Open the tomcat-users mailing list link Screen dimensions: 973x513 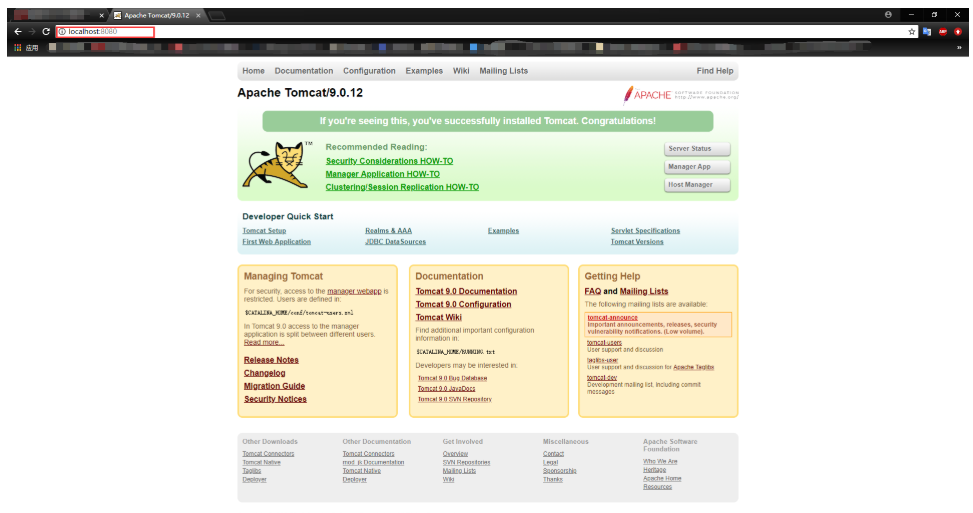coord(604,342)
